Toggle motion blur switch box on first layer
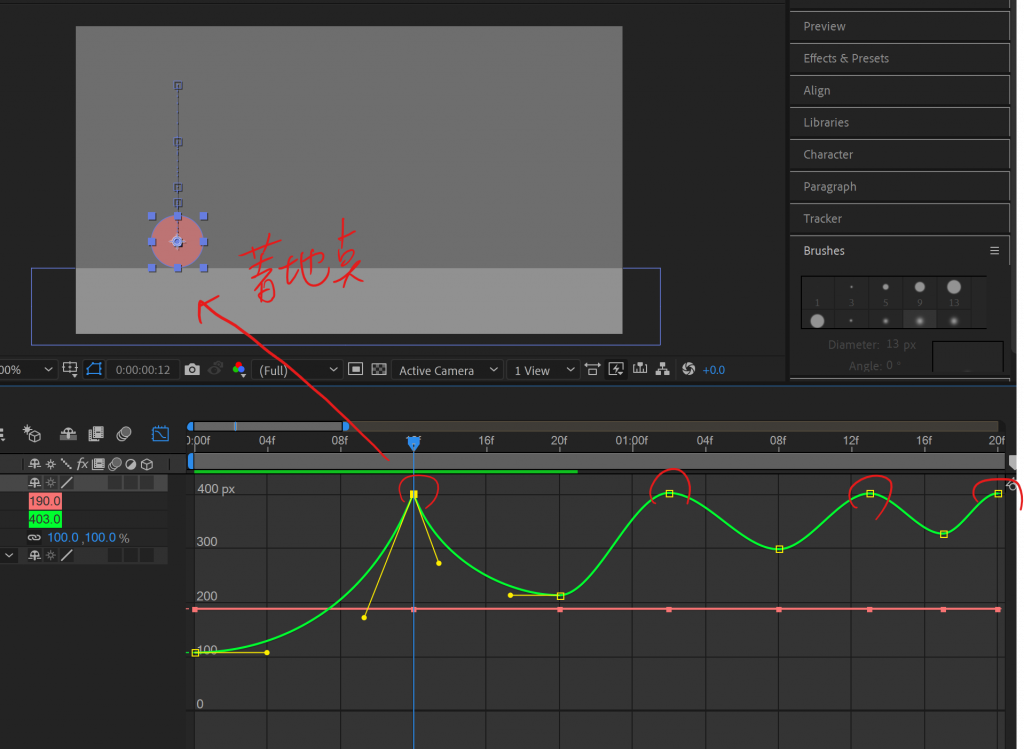The height and width of the screenshot is (749, 1024). pyautogui.click(x=115, y=483)
